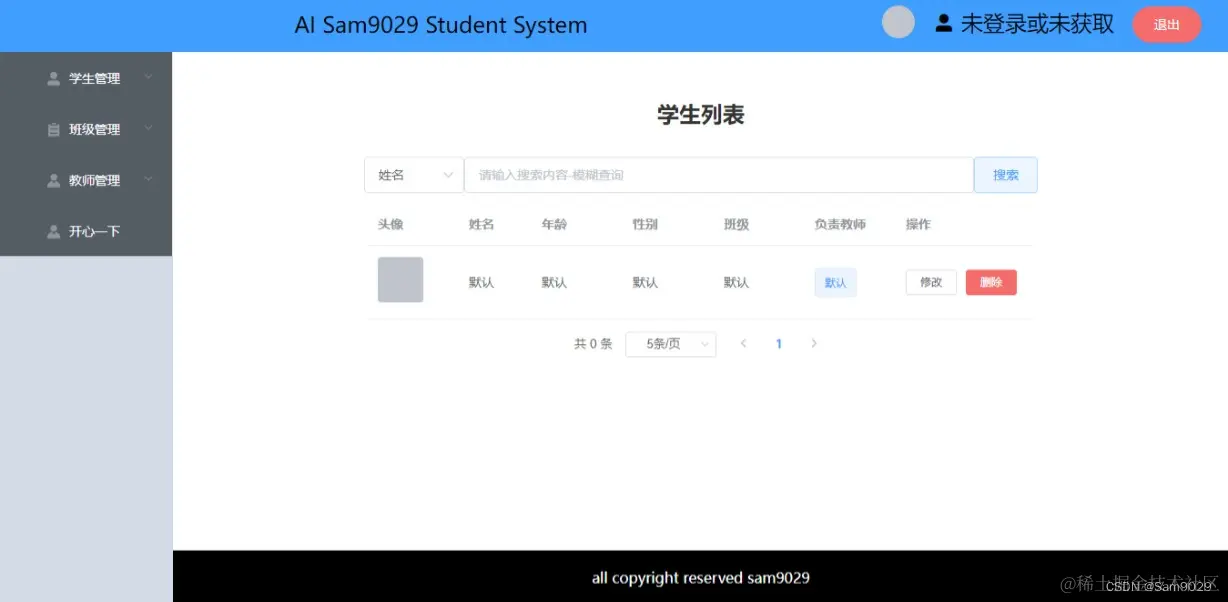The height and width of the screenshot is (602, 1228).
Task: Click the 学生管理 sidebar icon
Action: 52,77
